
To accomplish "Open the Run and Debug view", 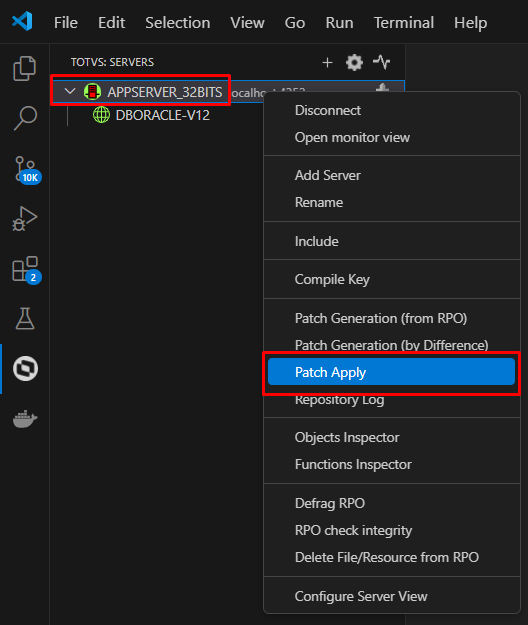I will click(x=25, y=218).
